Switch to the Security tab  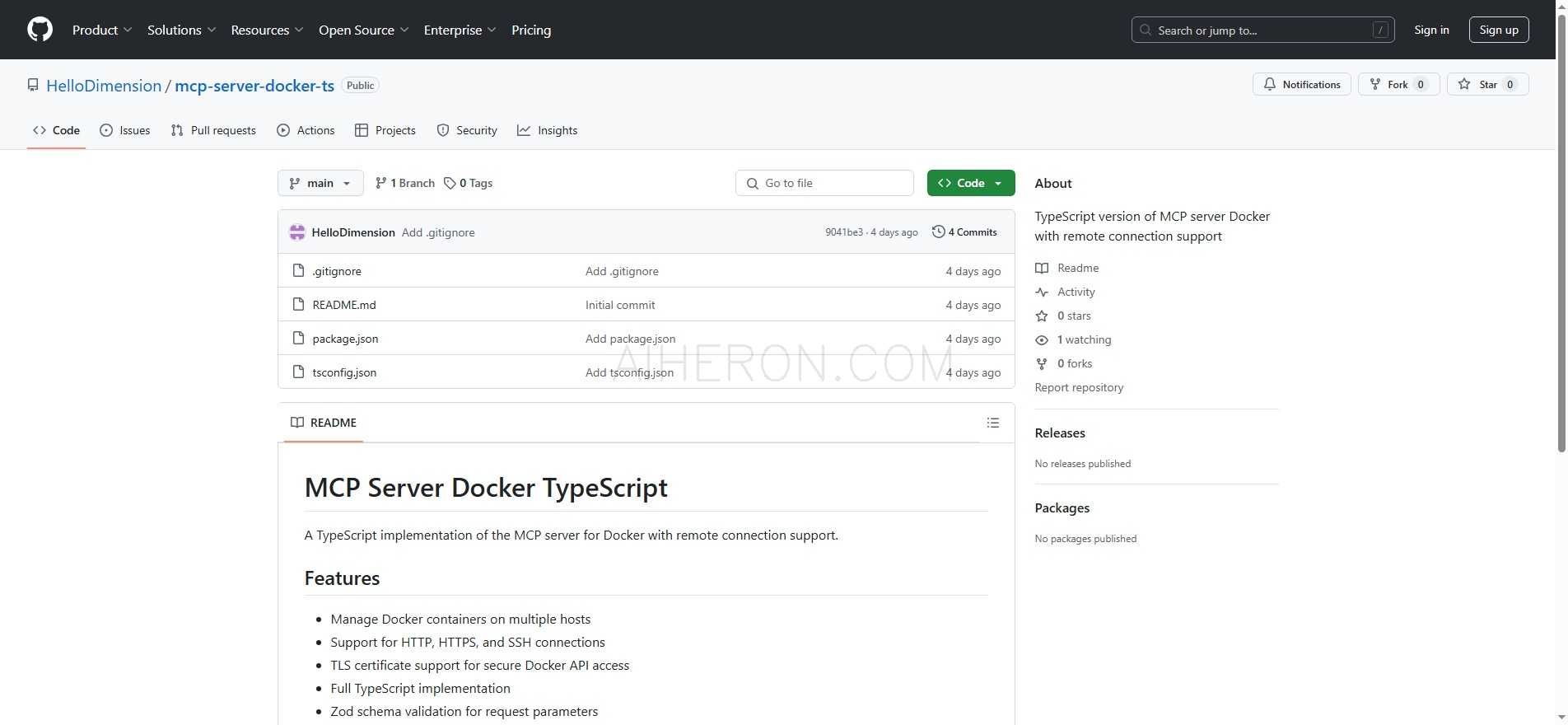[467, 130]
